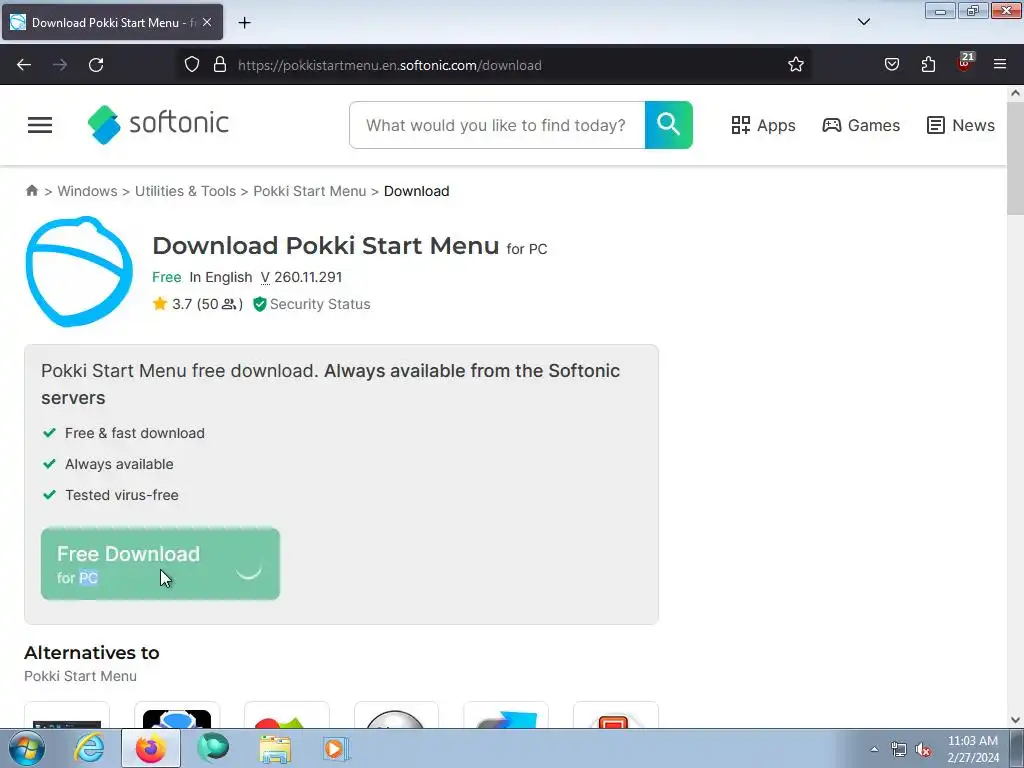Open a new browser tab

pos(244,23)
